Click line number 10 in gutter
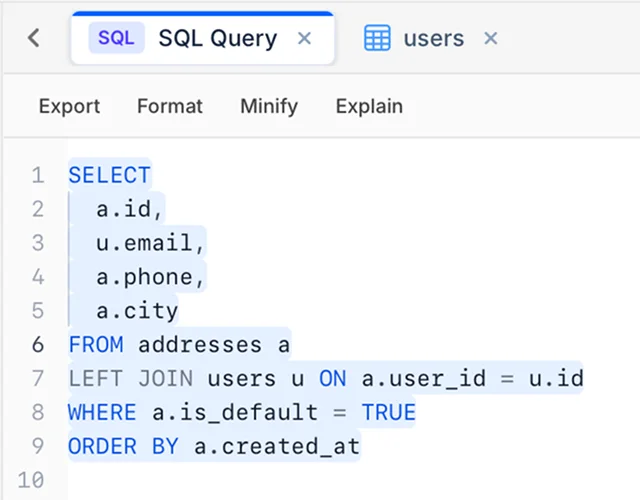 31,480
